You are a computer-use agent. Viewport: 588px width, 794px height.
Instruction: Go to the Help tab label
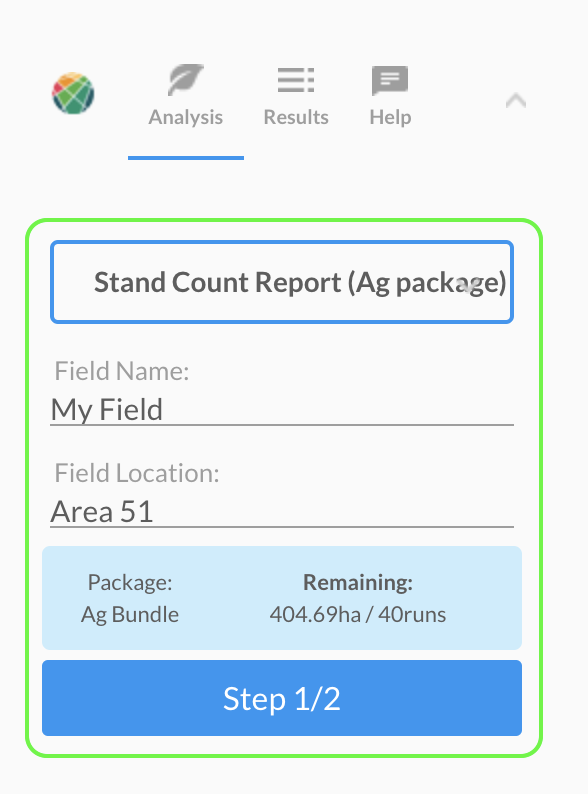tap(390, 117)
